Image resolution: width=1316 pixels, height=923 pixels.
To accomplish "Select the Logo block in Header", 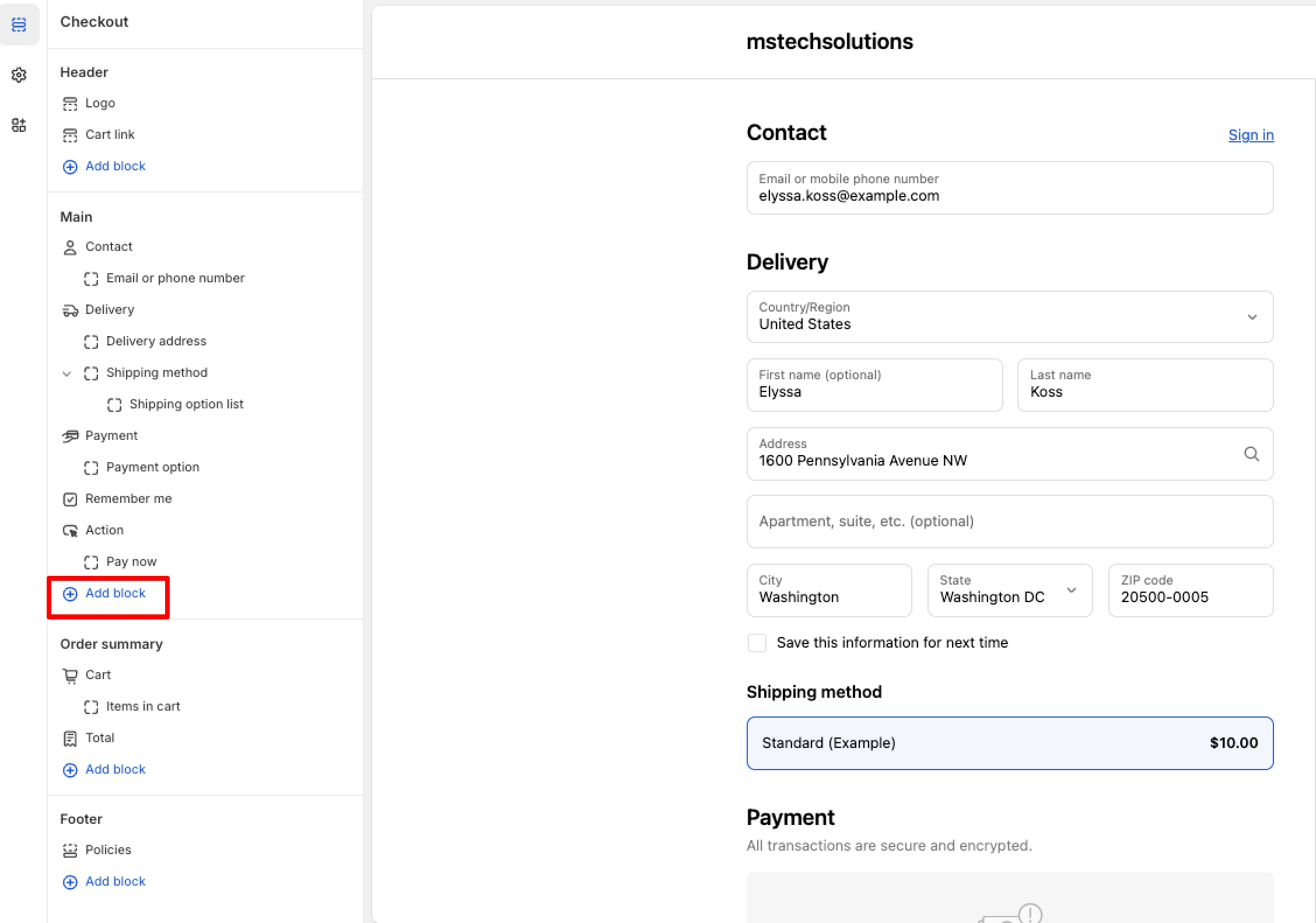I will click(100, 103).
